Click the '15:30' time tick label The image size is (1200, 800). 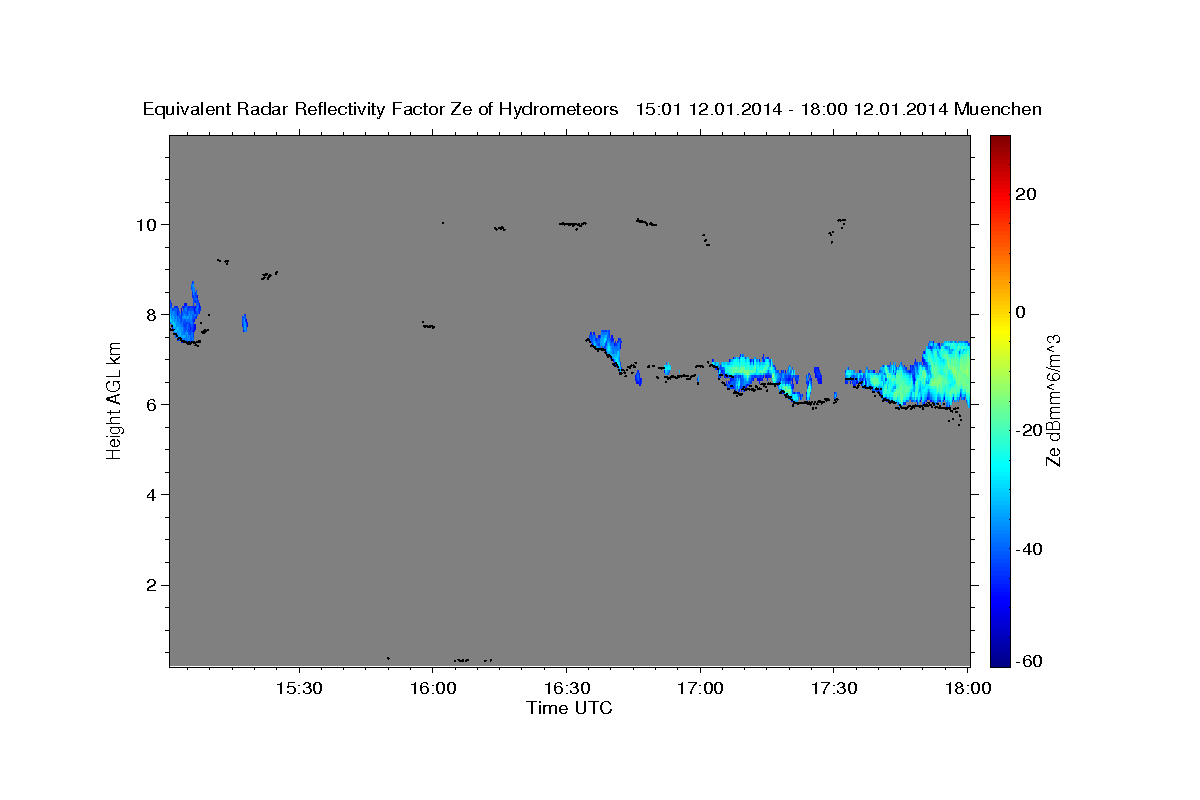299,689
